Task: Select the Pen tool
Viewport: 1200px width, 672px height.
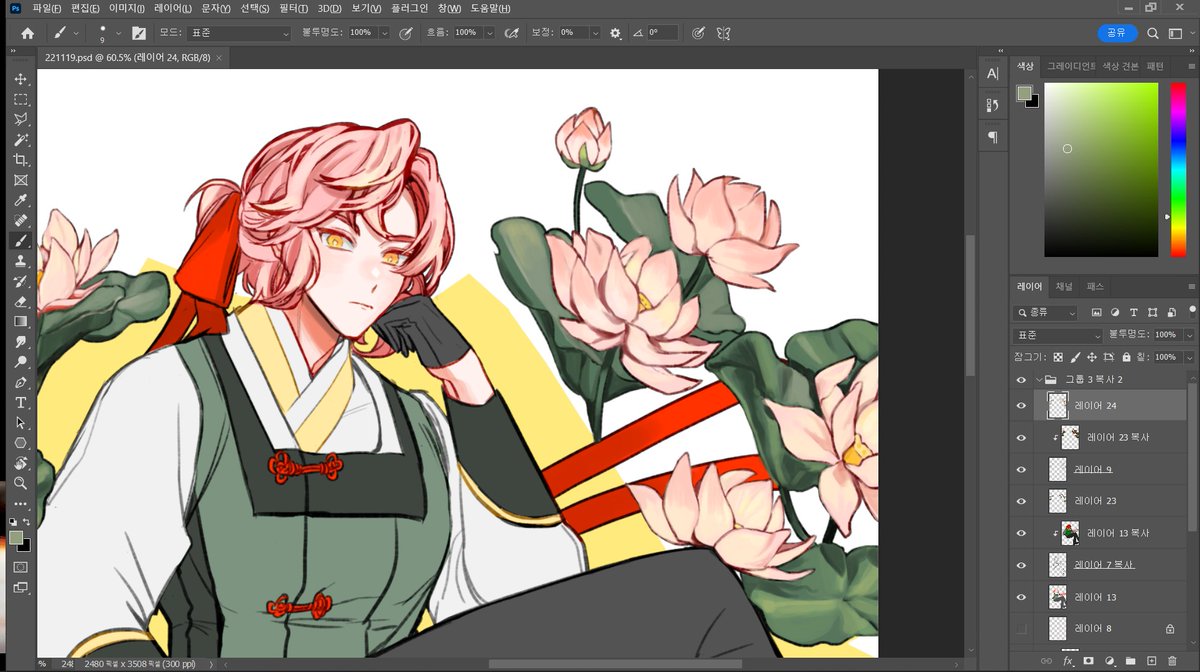Action: pyautogui.click(x=20, y=382)
